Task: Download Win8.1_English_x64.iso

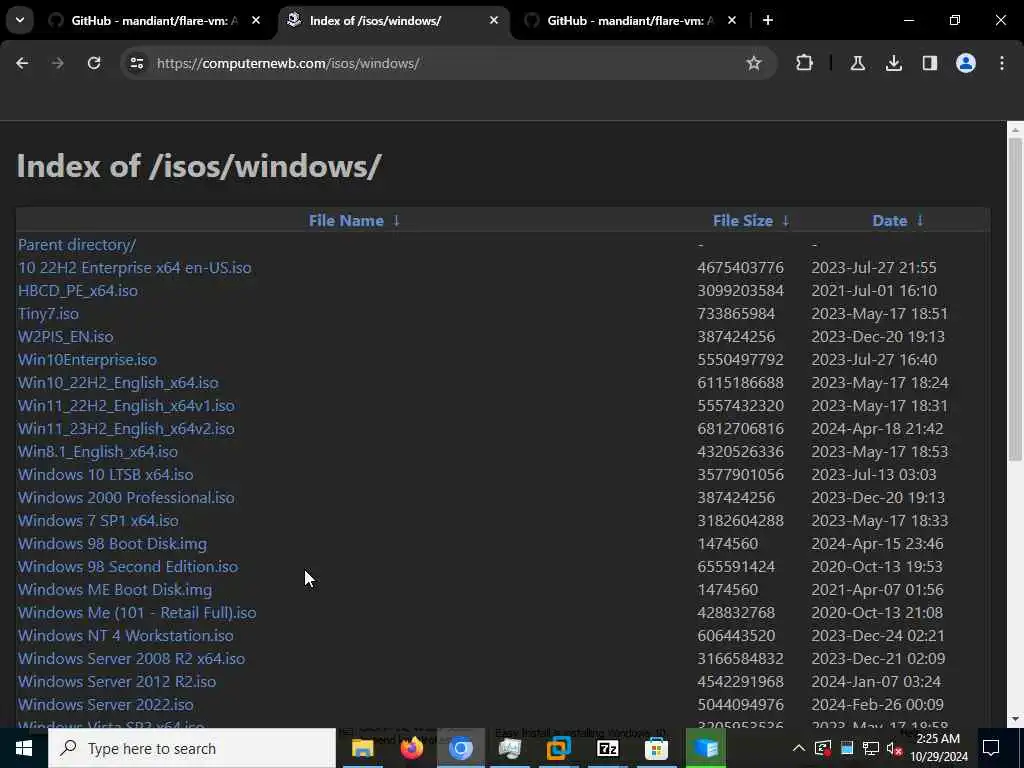Action: (98, 451)
